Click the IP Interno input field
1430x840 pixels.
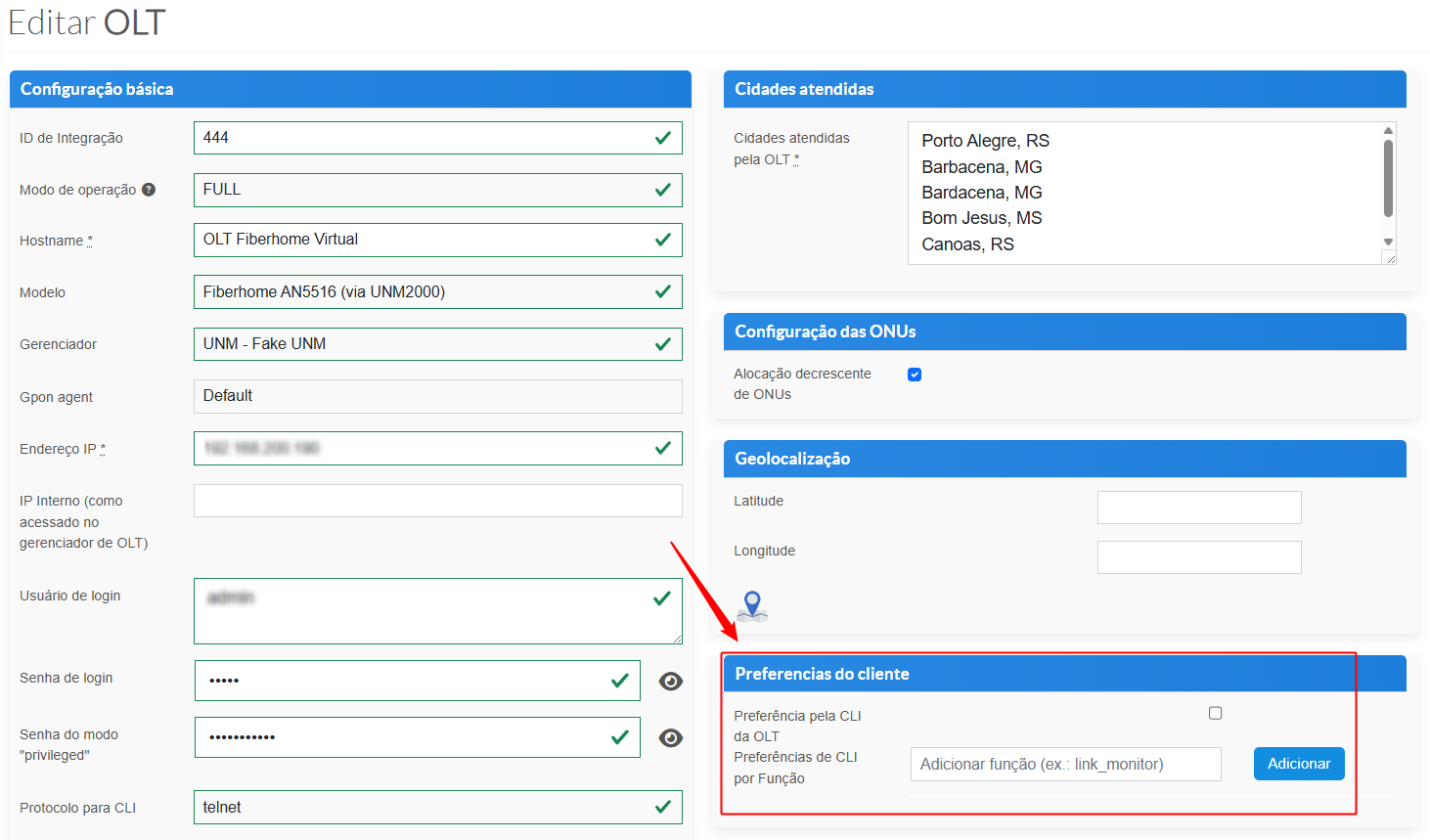coord(437,501)
